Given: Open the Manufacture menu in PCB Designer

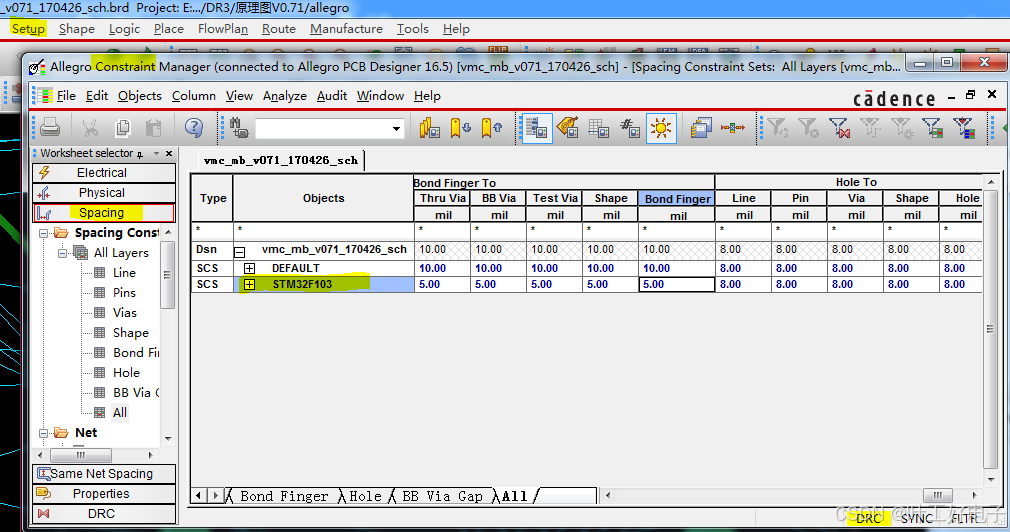Looking at the screenshot, I should pyautogui.click(x=347, y=29).
